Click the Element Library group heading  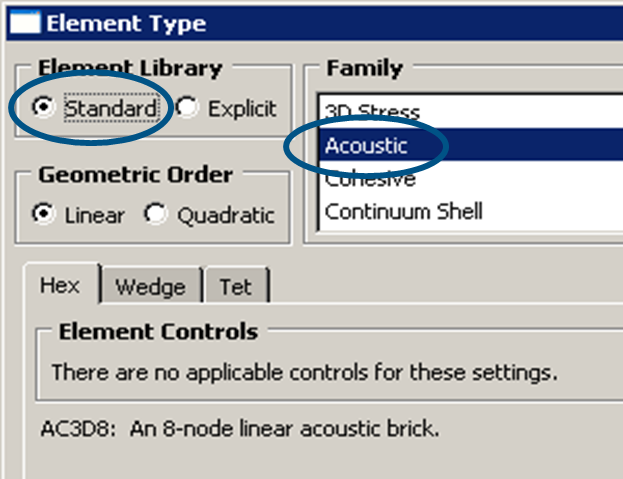tap(130, 68)
